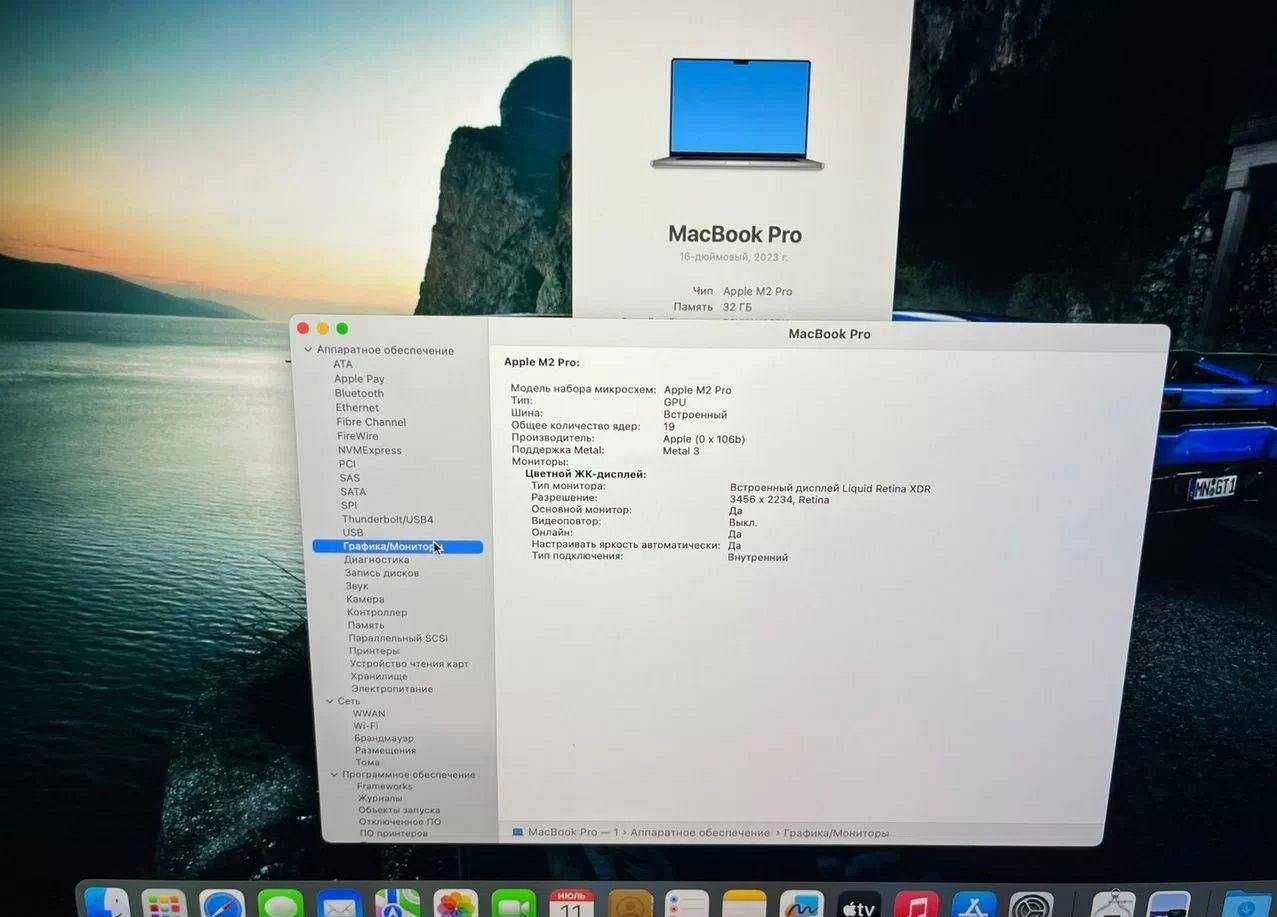This screenshot has width=1277, height=917.
Task: Open Calendar icon showing июль 11
Action: 572,905
